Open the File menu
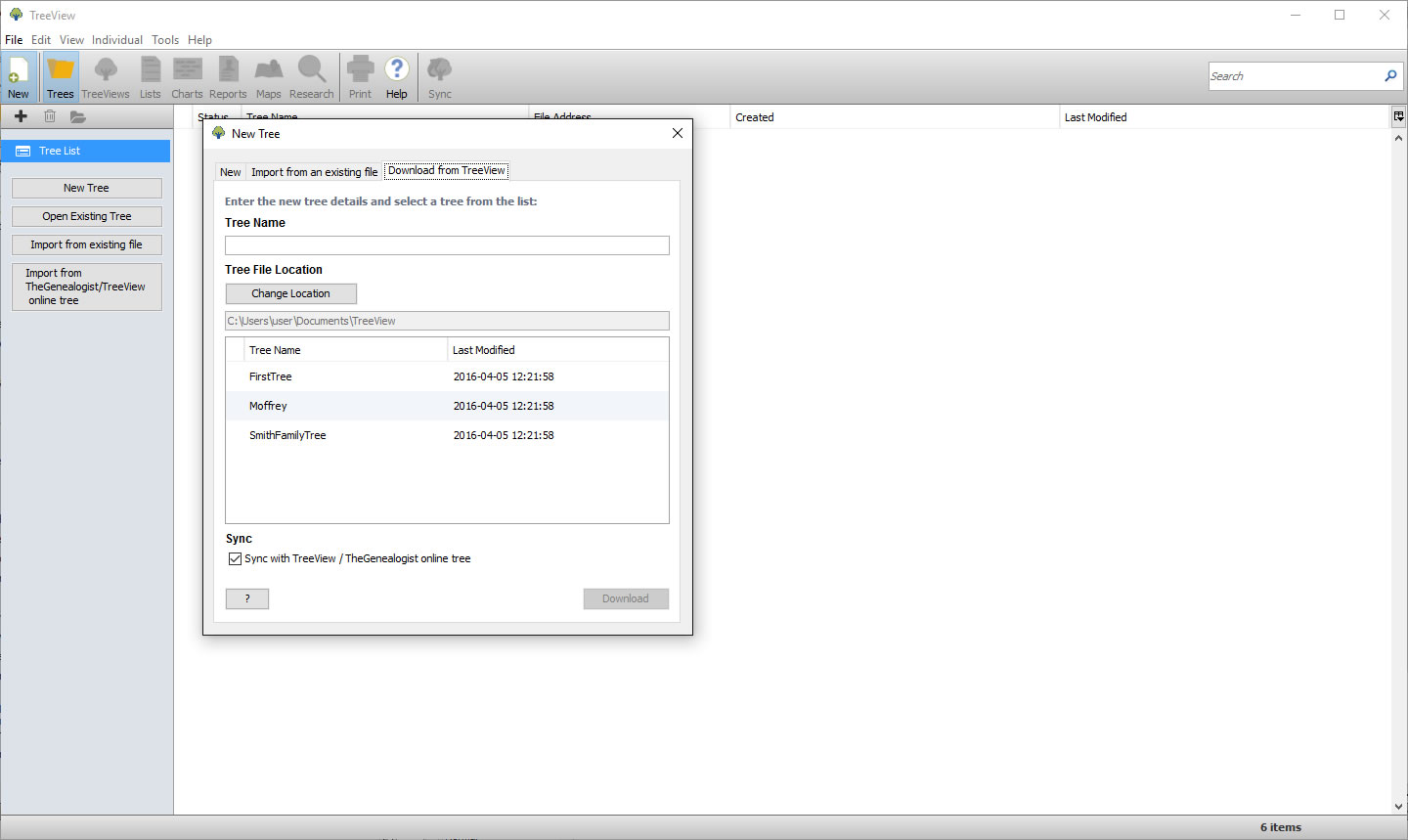Screen dimensions: 1408x840 pos(14,40)
